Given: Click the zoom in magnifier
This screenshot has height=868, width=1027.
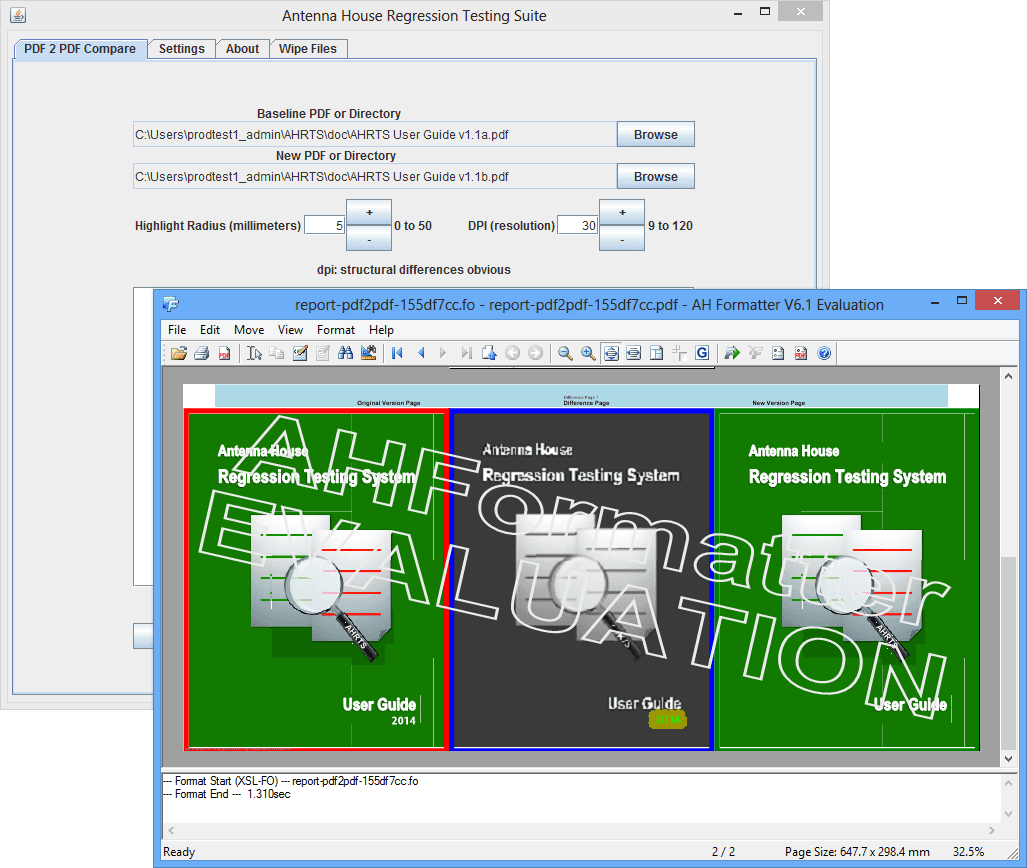Looking at the screenshot, I should click(x=588, y=353).
